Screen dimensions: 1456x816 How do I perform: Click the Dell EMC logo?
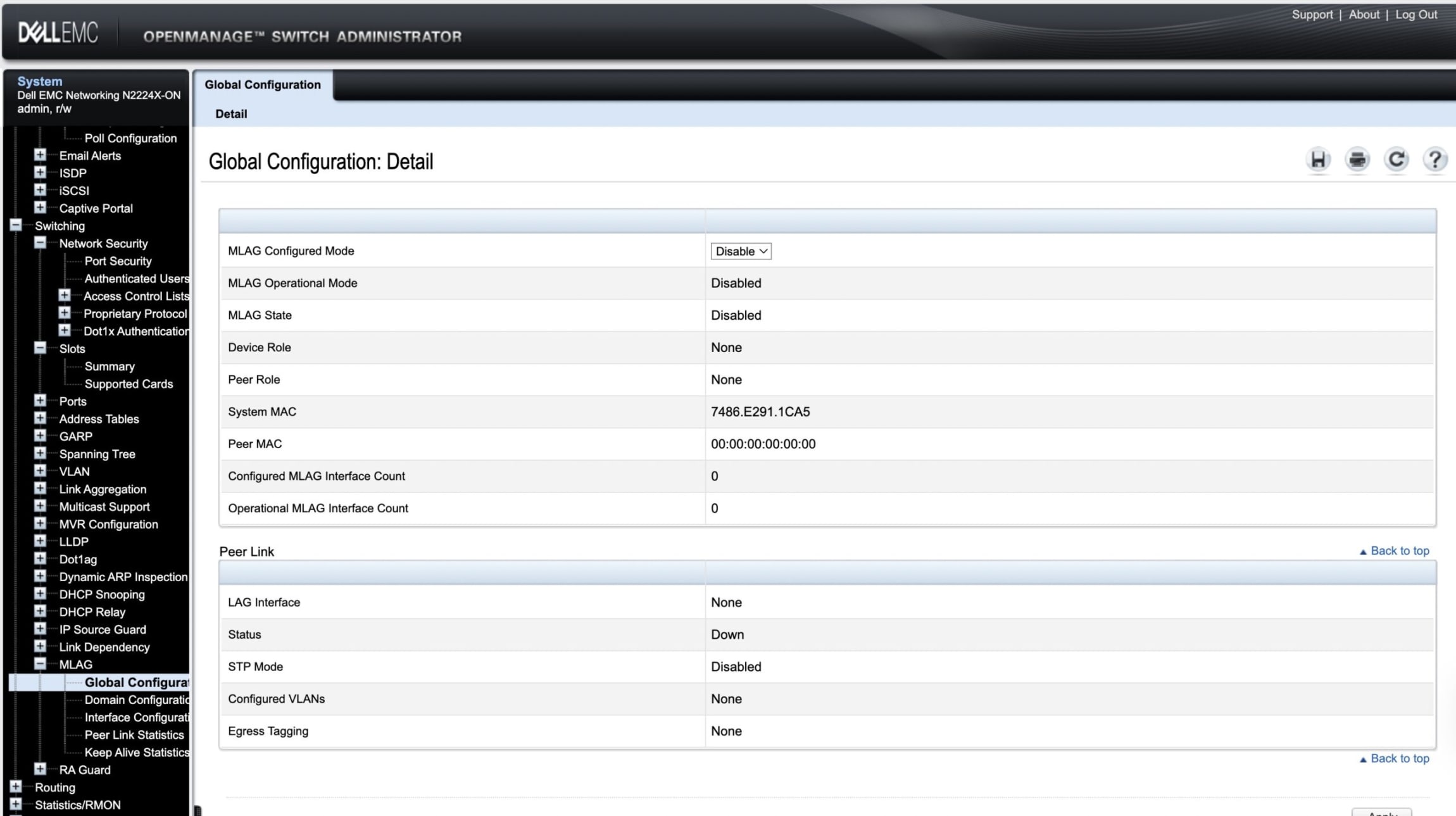point(58,33)
